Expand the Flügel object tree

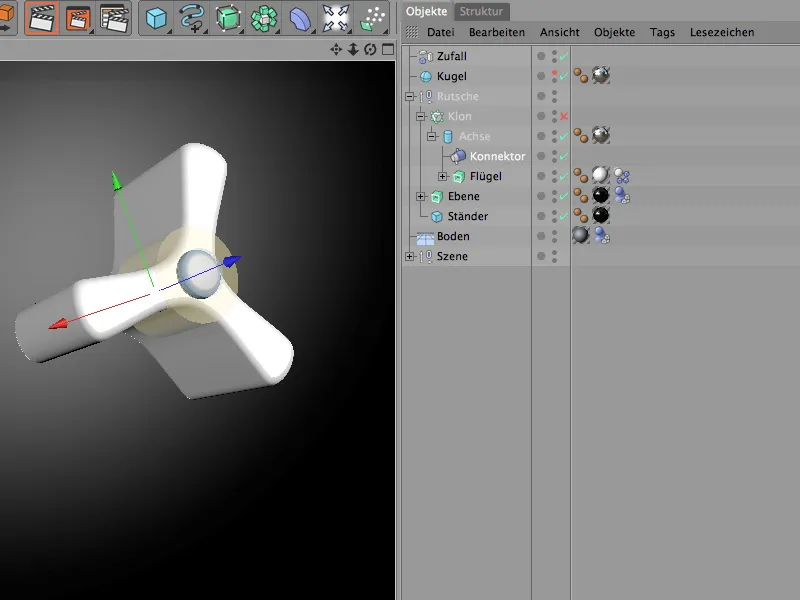[442, 176]
